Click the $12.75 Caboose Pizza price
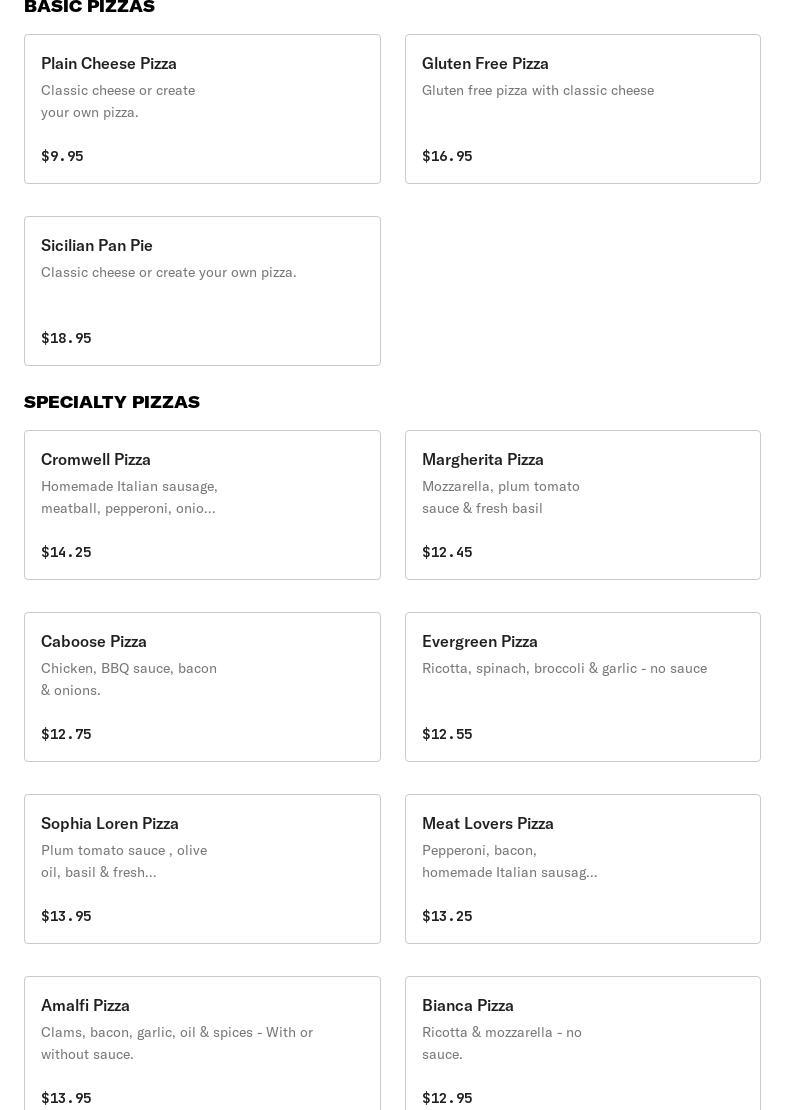 coord(66,734)
